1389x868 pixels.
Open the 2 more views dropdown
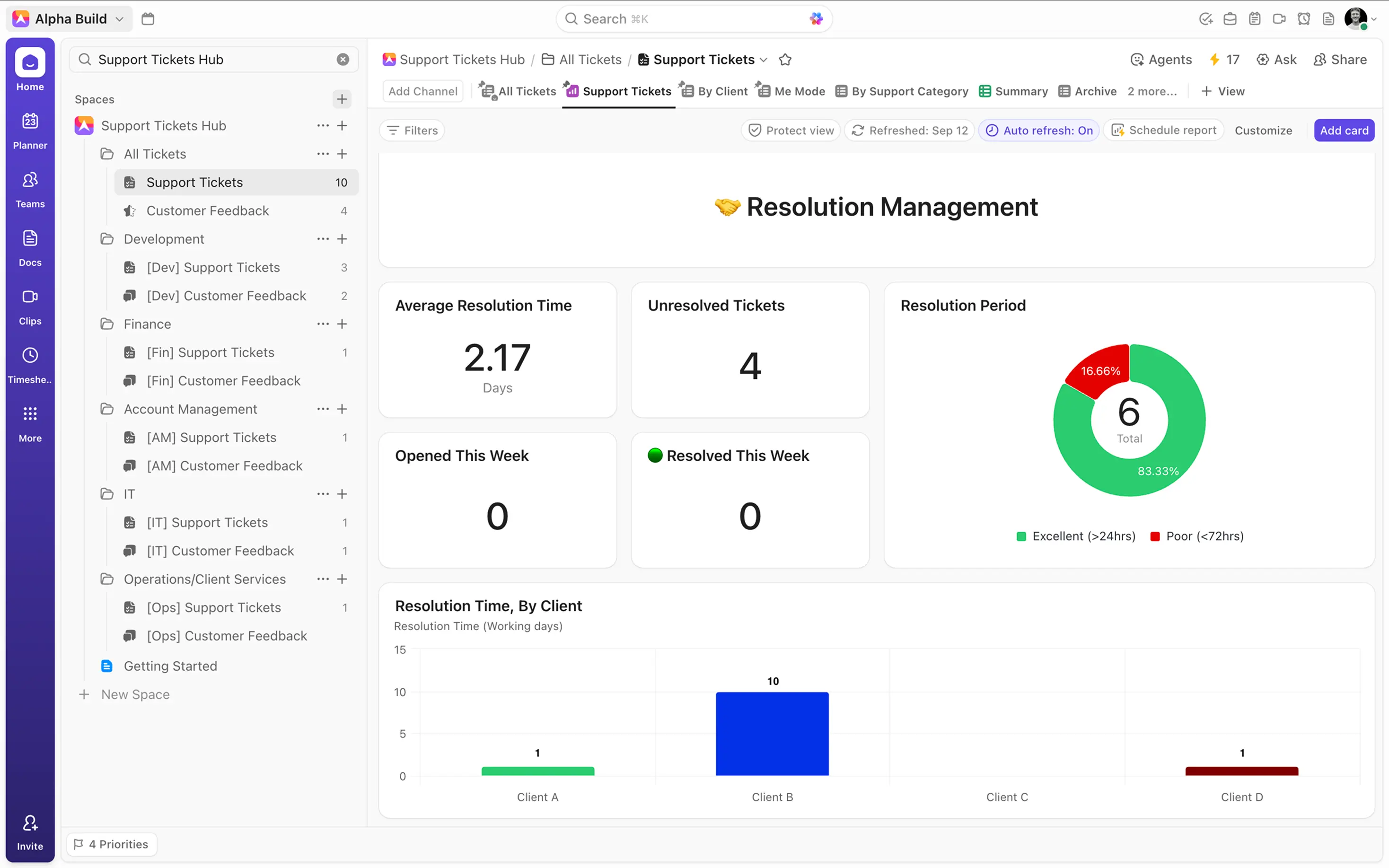tap(1152, 91)
